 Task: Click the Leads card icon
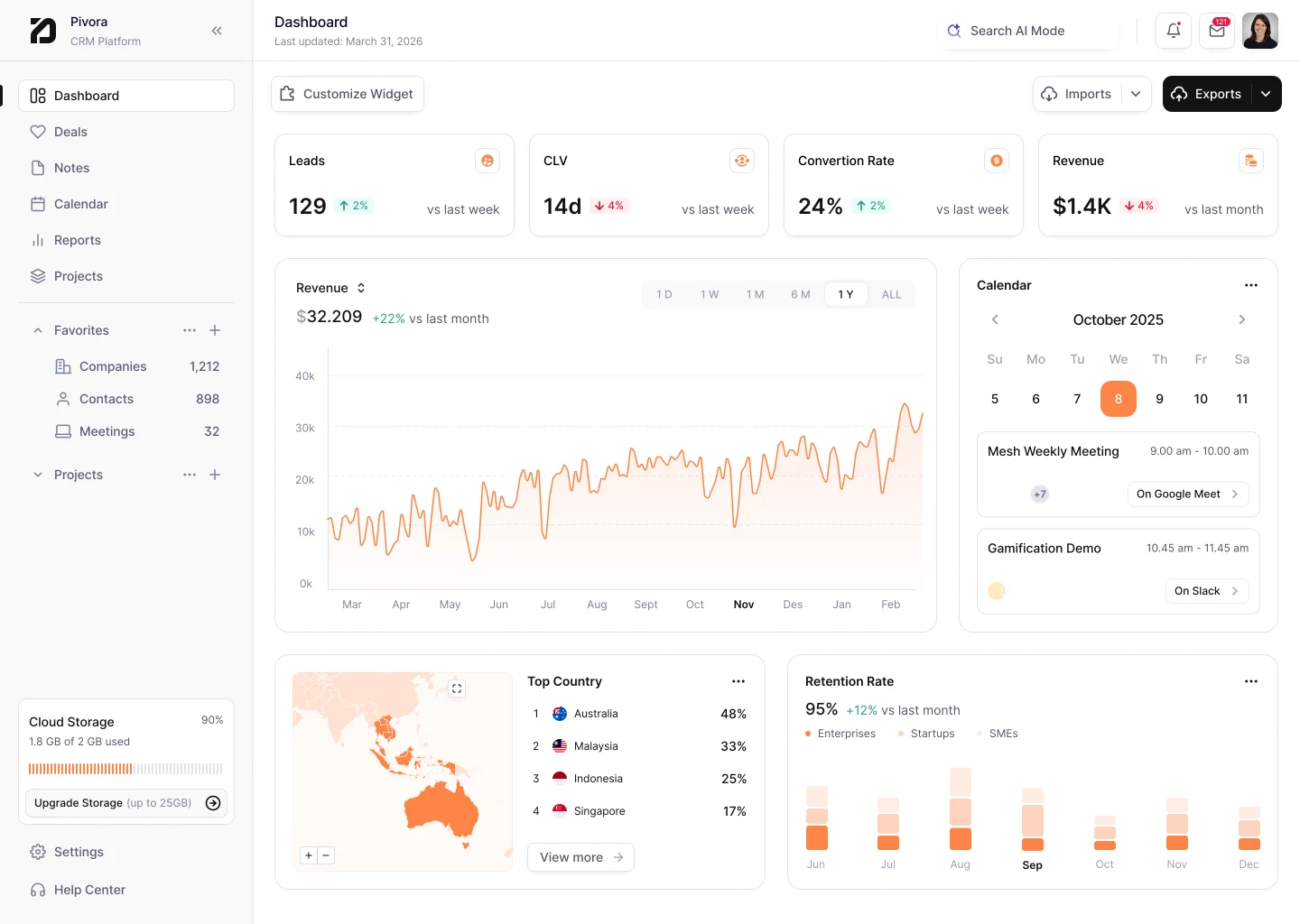point(487,161)
